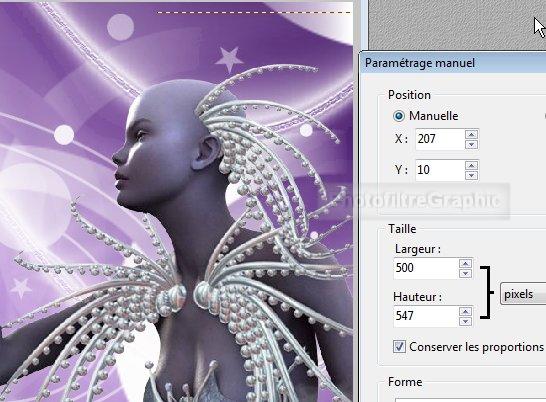Click the X position field showing 207
This screenshot has height=402, width=546.
coord(440,139)
